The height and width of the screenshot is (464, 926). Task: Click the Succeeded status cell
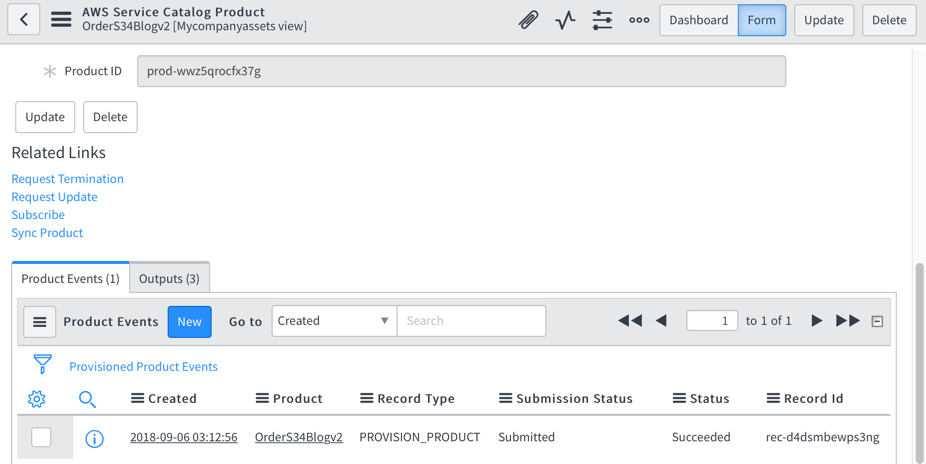(701, 437)
